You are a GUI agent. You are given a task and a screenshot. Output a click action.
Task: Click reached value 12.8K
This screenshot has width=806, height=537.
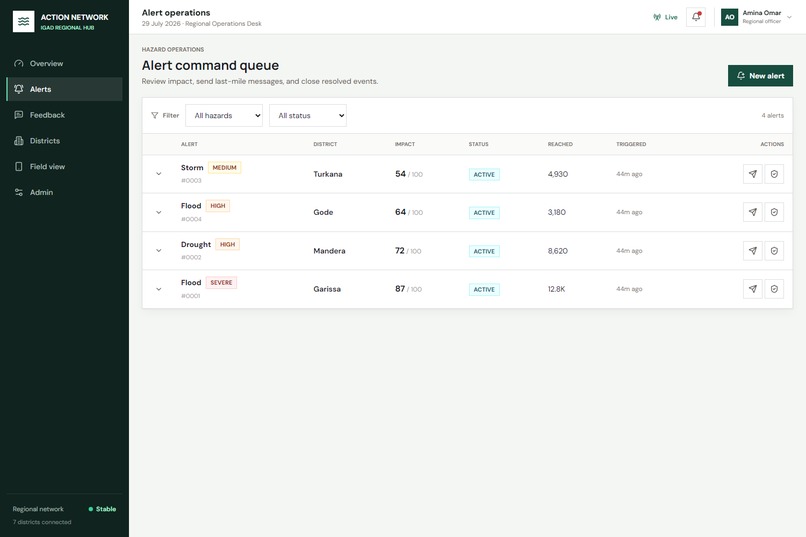(x=556, y=289)
